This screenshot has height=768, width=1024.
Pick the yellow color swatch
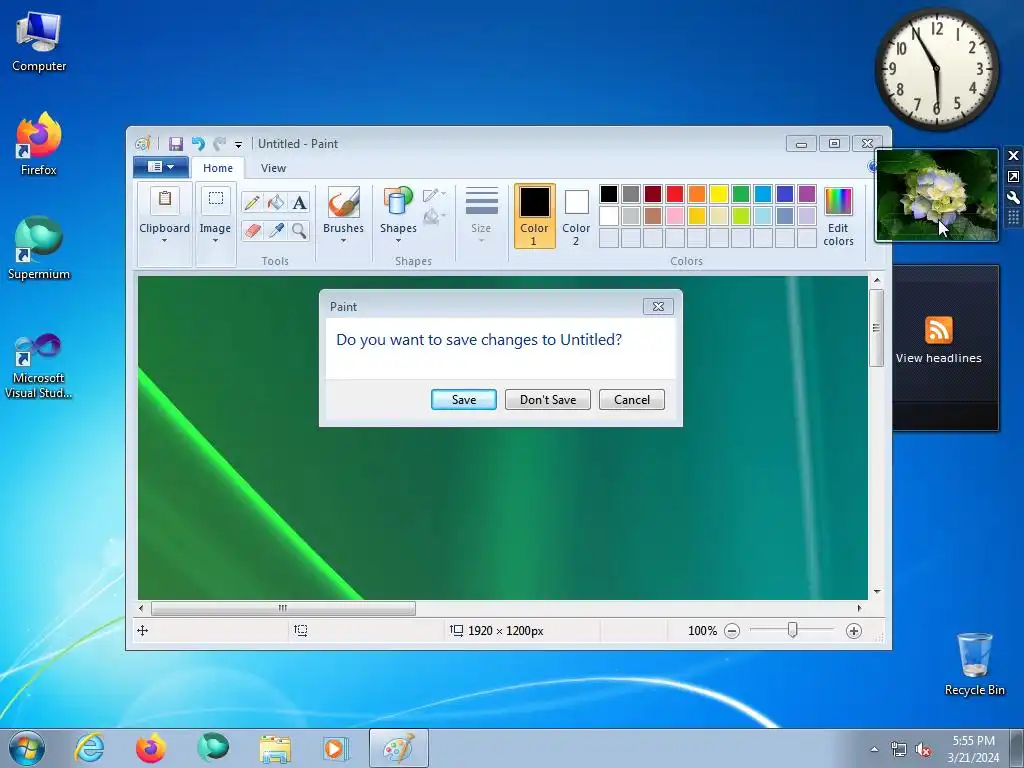pos(718,194)
